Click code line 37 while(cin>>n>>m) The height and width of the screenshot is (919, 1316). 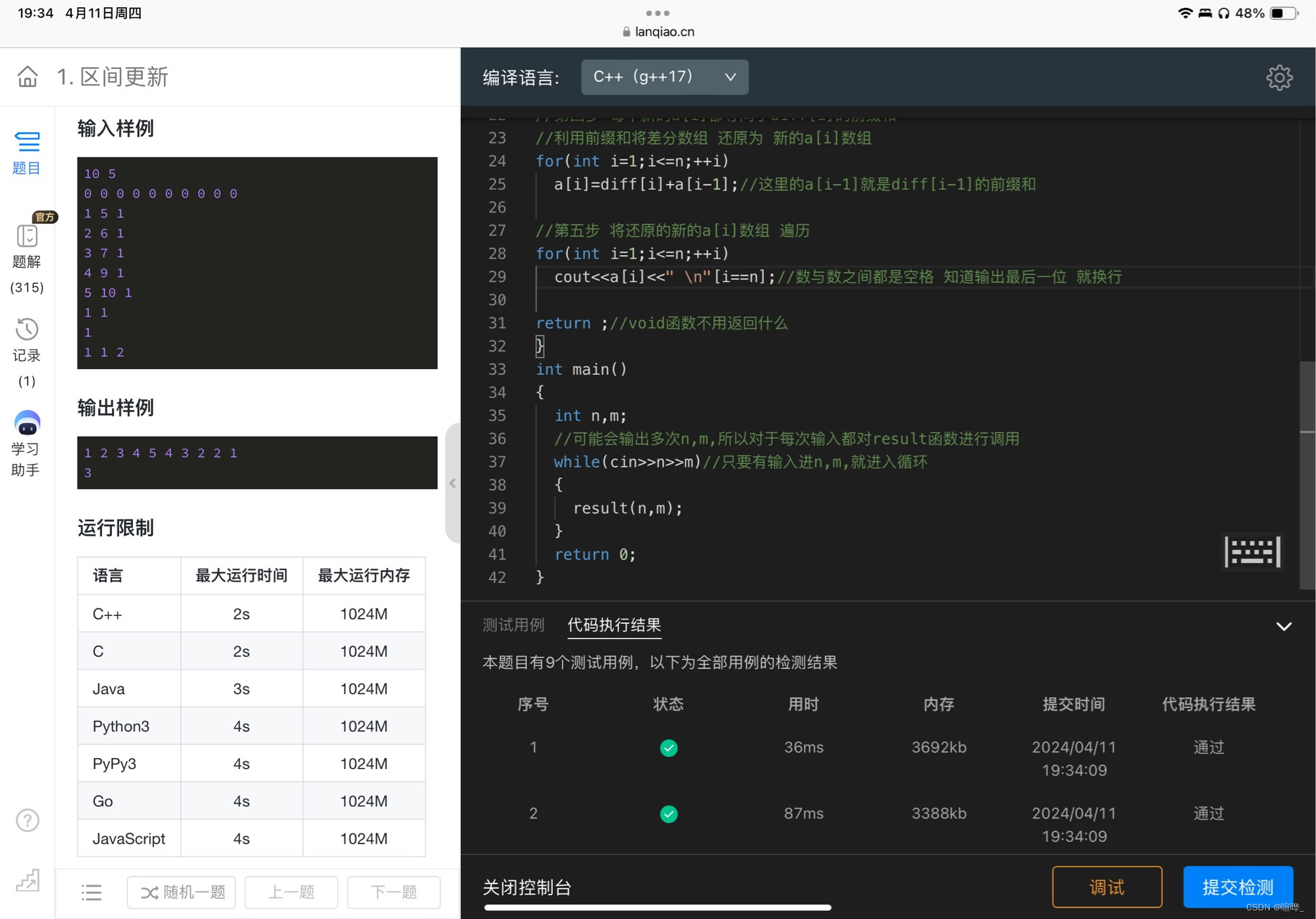(740, 462)
